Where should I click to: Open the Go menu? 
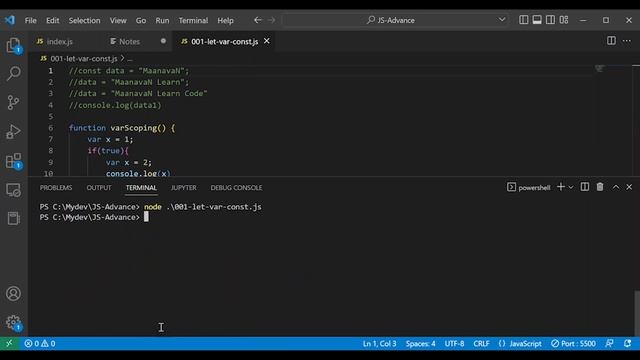pos(141,20)
